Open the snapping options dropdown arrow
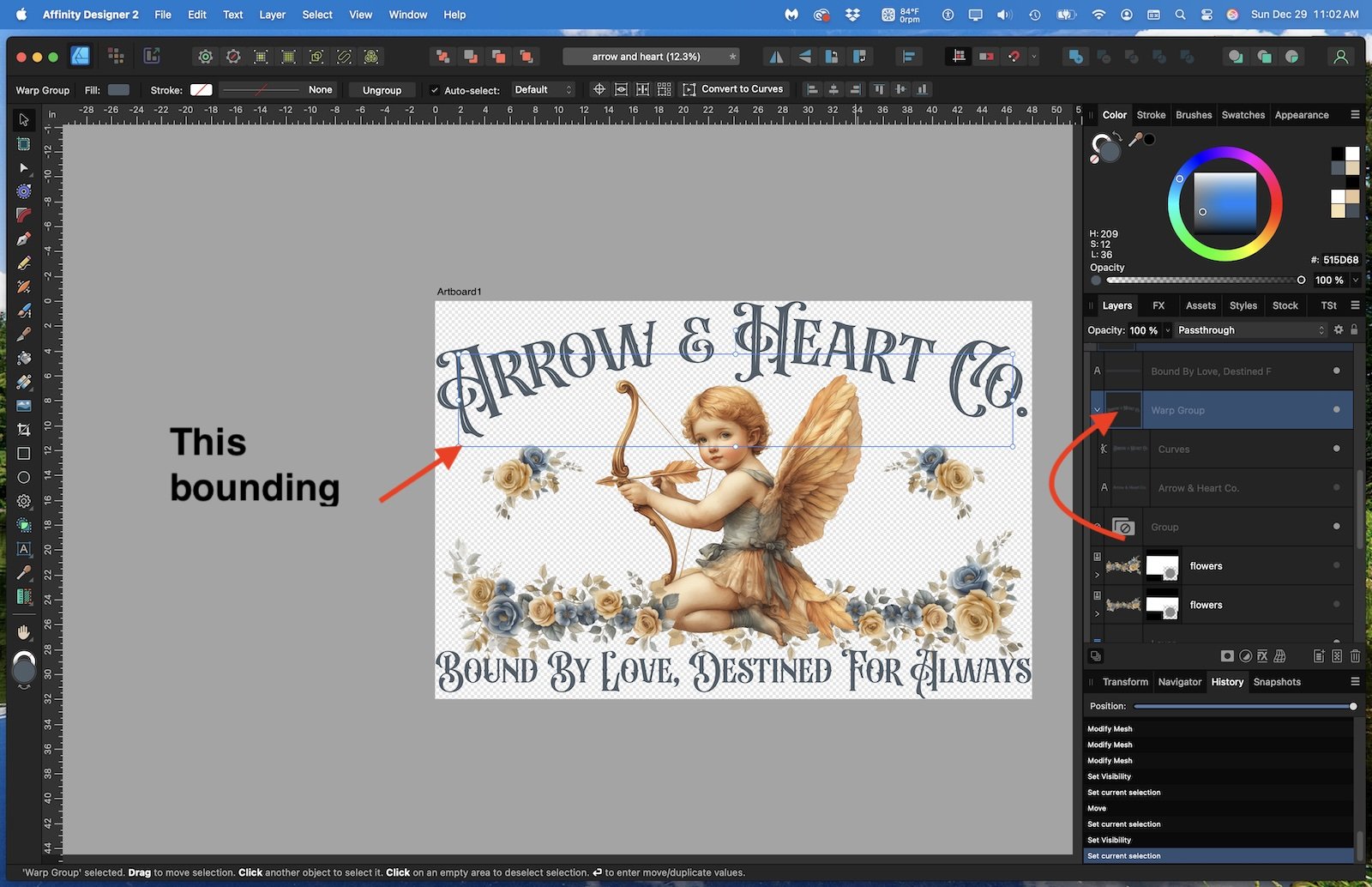 coord(1033,57)
